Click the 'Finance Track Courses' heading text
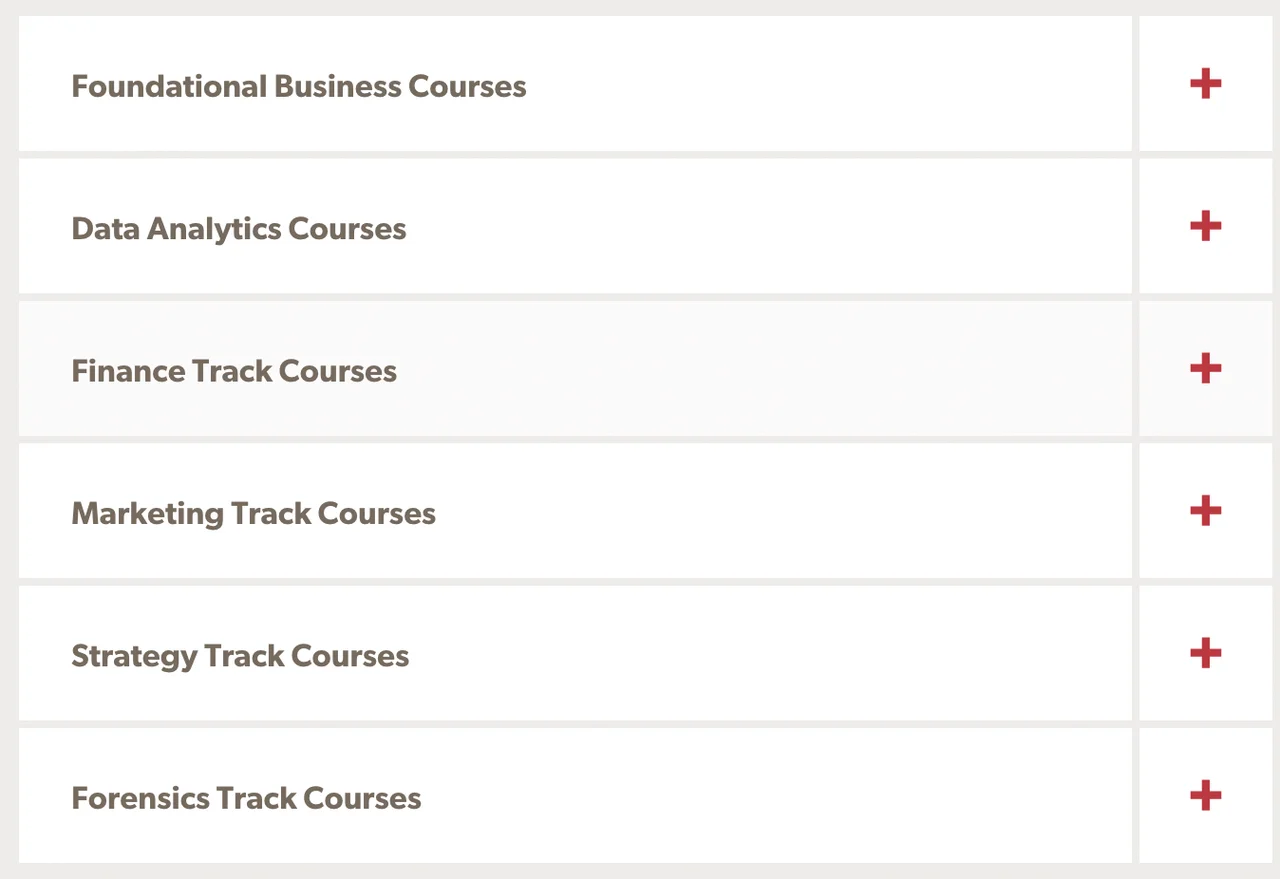This screenshot has width=1280, height=879. (x=233, y=371)
